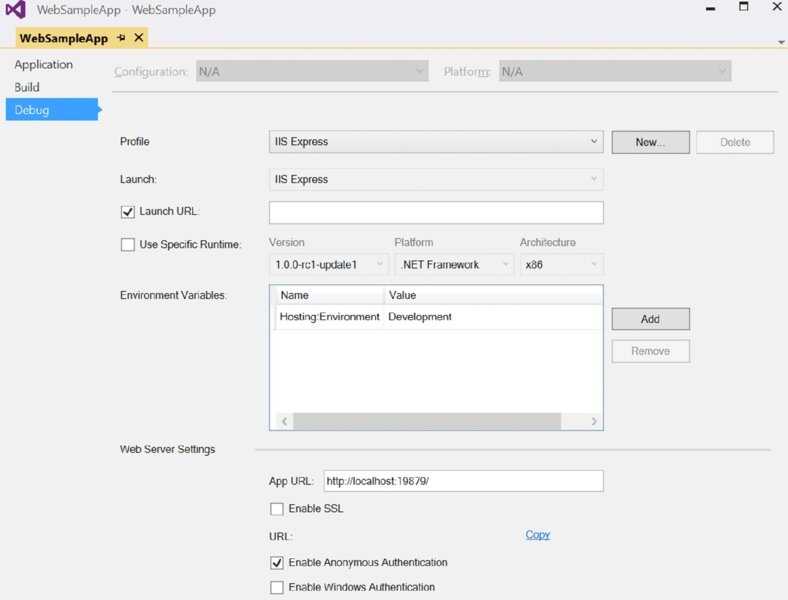This screenshot has width=788, height=600.
Task: Switch to the Application page
Action: pyautogui.click(x=44, y=64)
